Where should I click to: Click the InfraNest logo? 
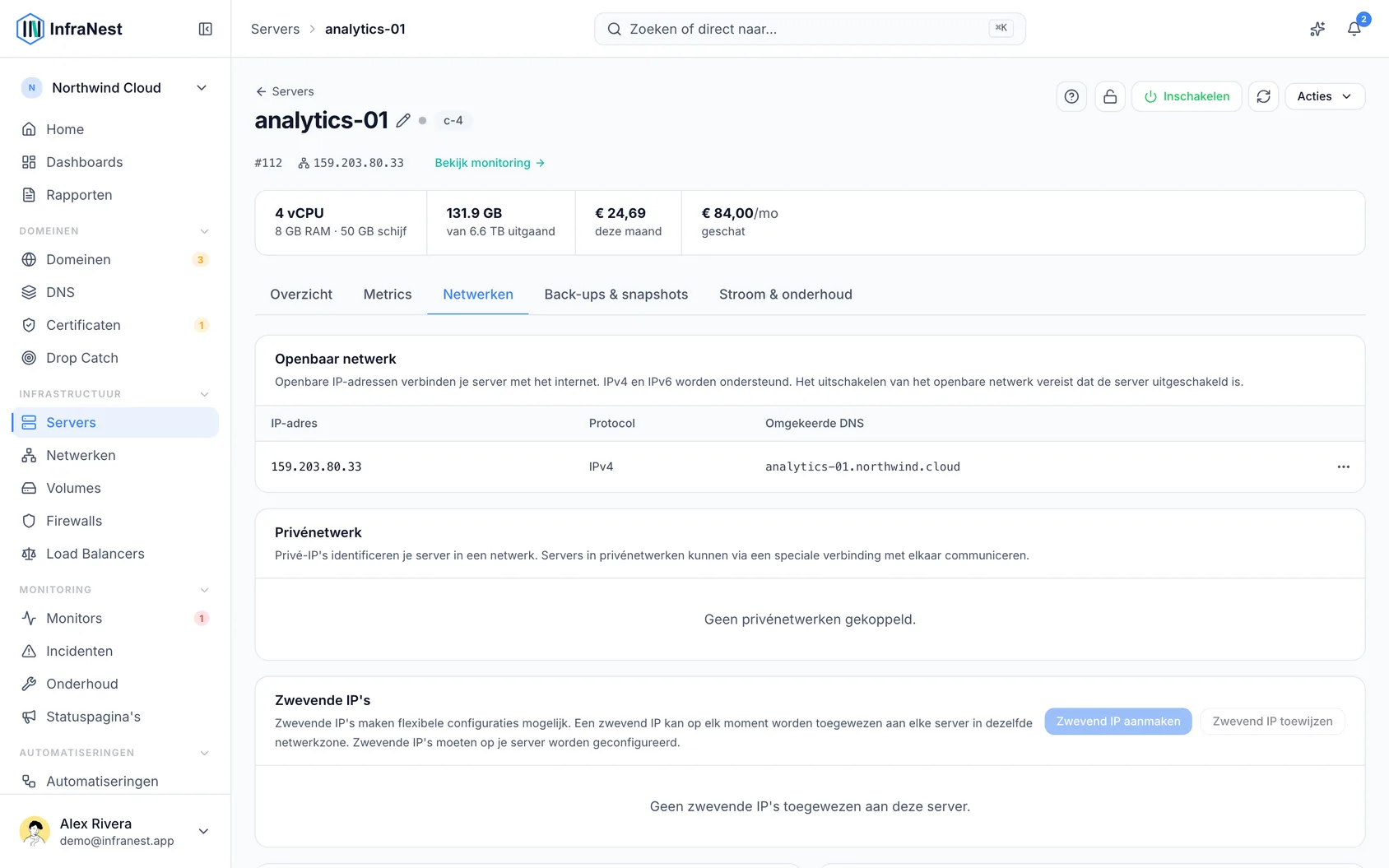coord(69,29)
